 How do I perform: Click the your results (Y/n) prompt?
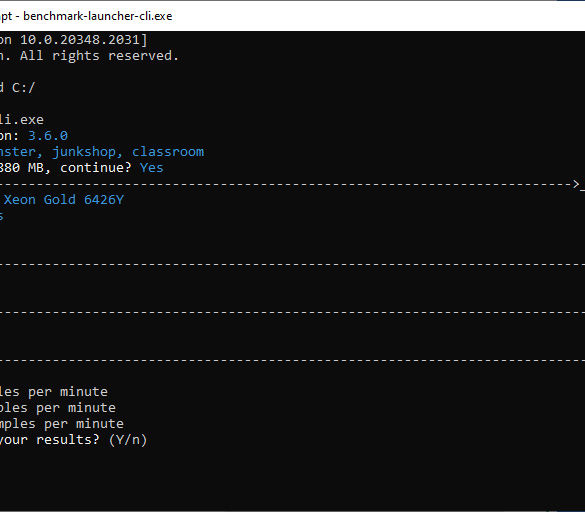pos(73,440)
